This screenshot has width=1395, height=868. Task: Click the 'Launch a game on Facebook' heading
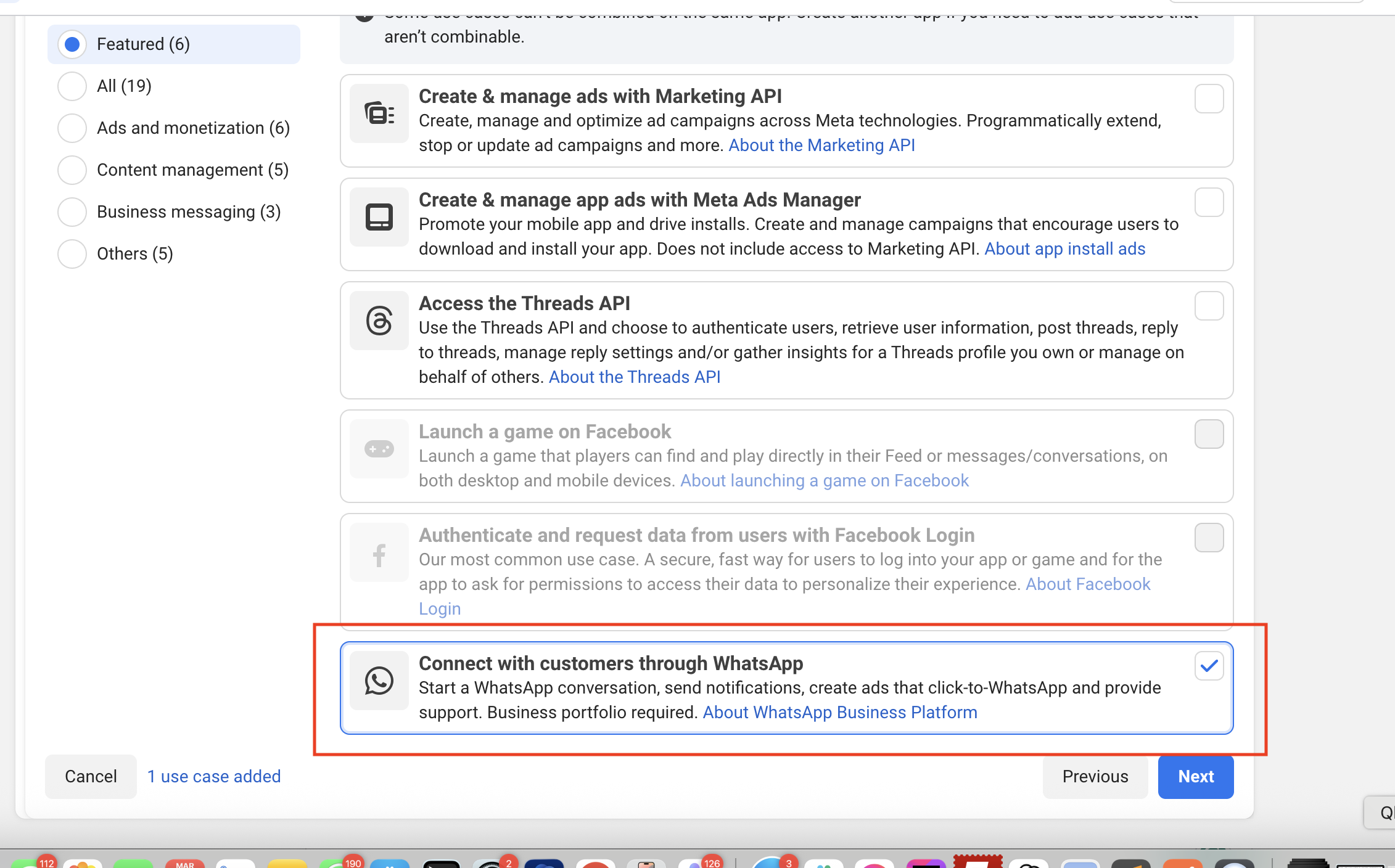[x=545, y=432]
